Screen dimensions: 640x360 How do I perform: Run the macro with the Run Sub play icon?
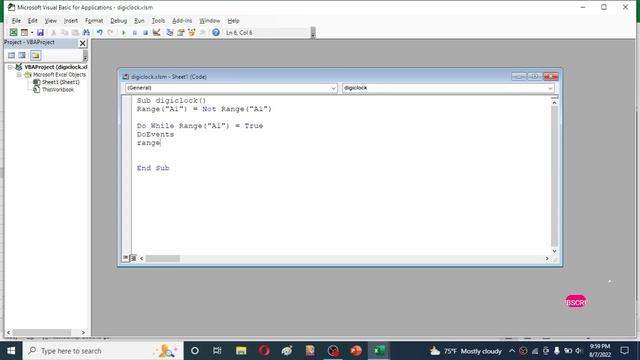124,33
